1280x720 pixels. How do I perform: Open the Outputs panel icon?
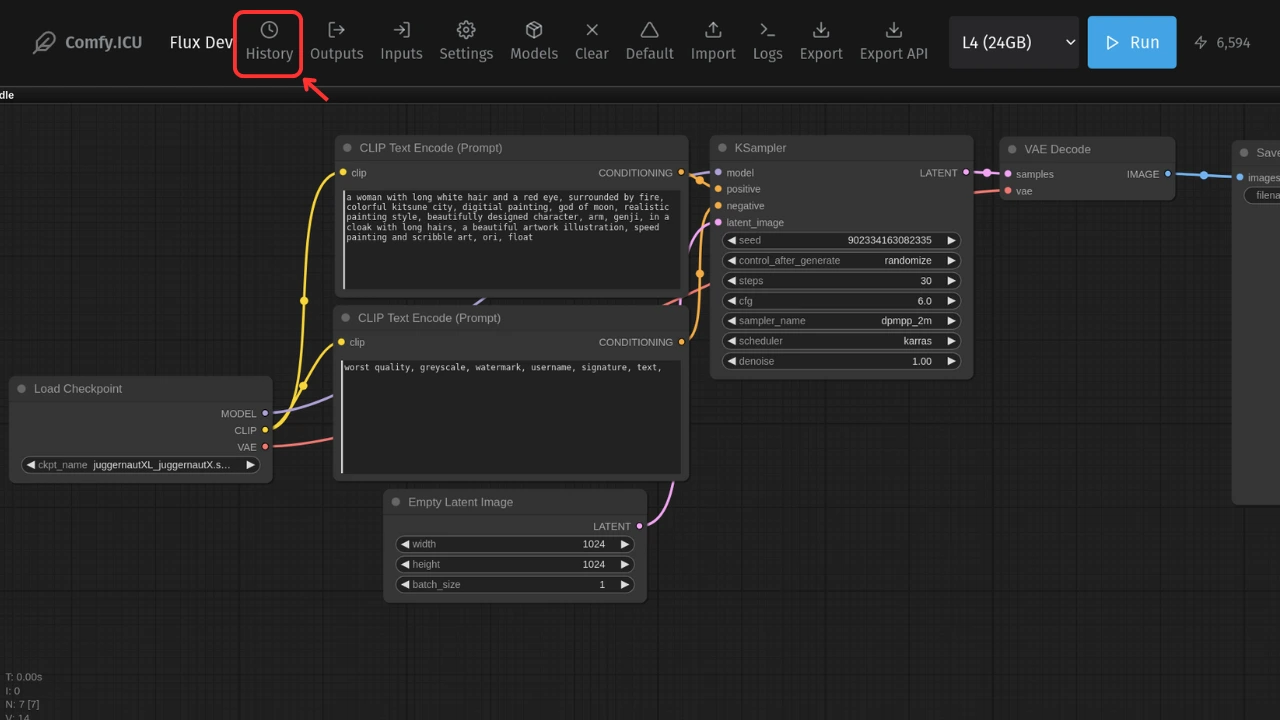[x=336, y=30]
